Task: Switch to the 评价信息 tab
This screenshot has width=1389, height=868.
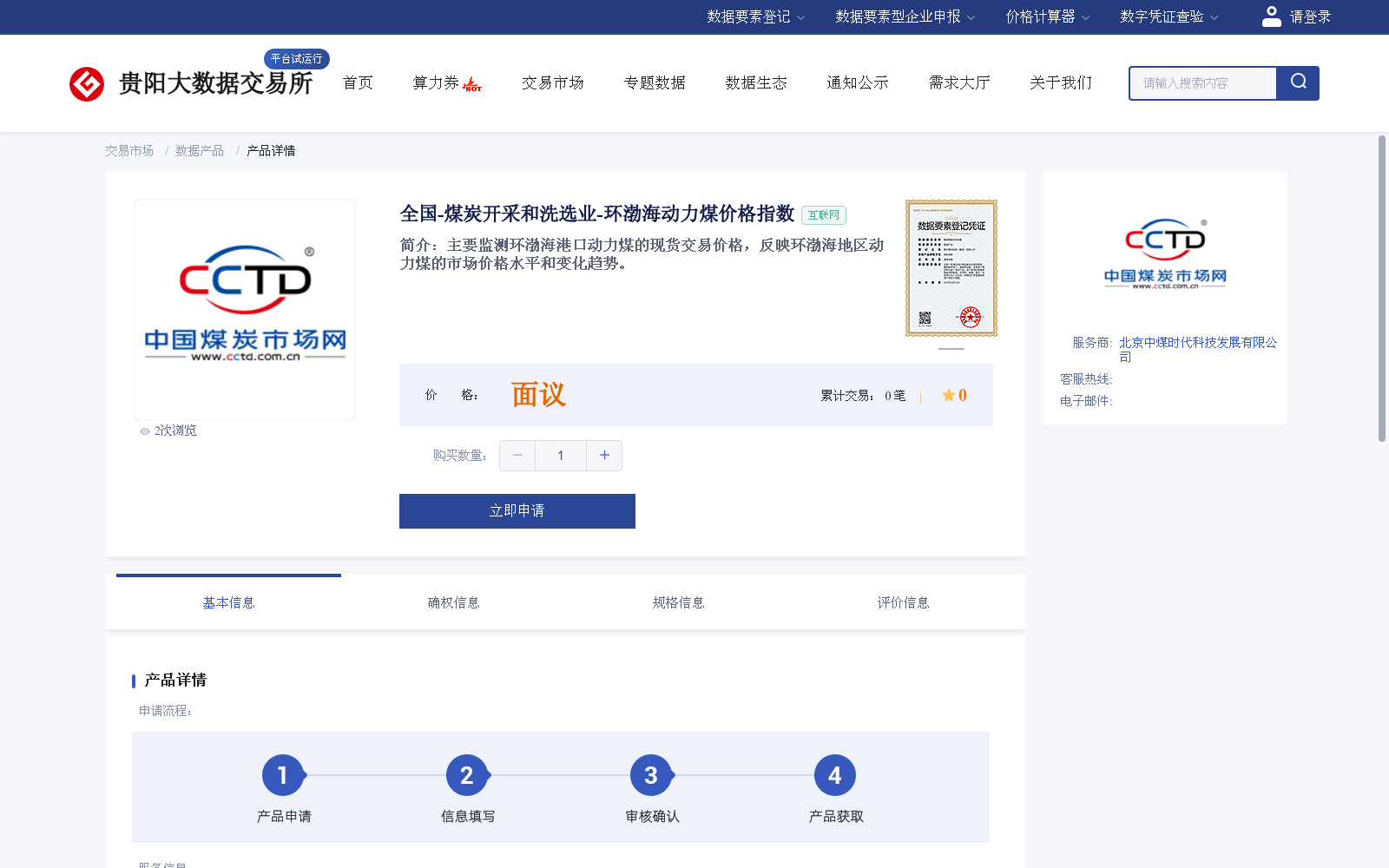Action: click(x=903, y=602)
